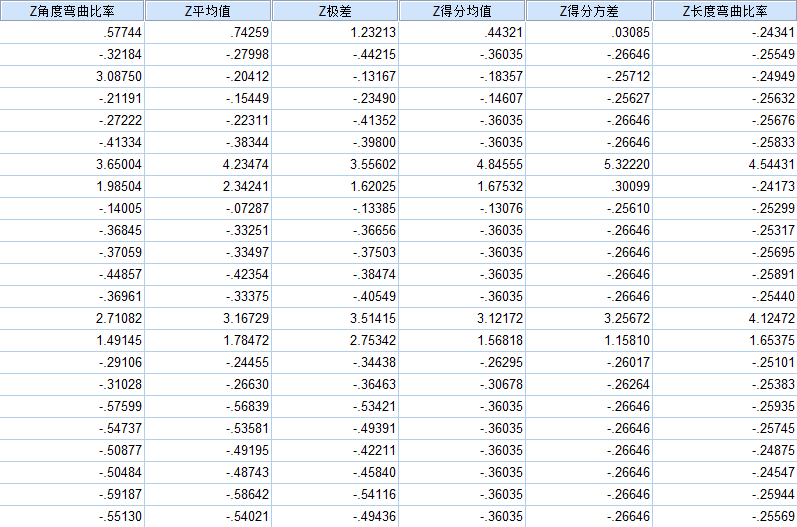Click cell value -.44215
The width and height of the screenshot is (797, 527).
tap(374, 54)
